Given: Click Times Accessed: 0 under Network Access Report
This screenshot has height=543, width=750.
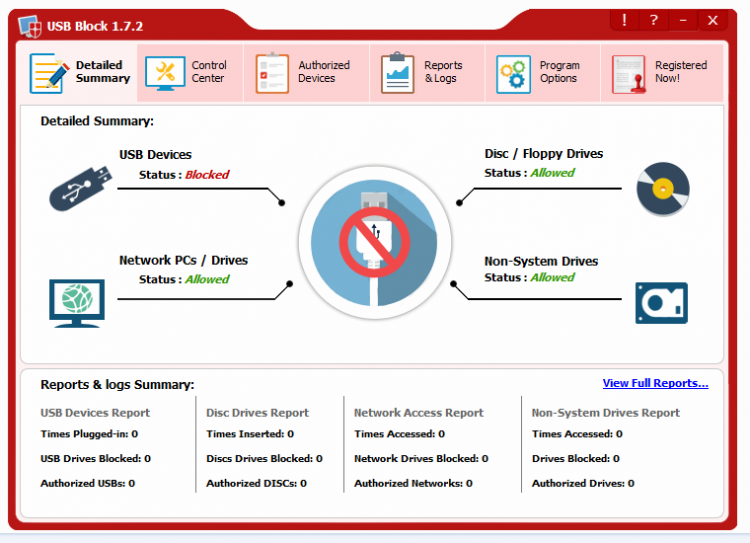Looking at the screenshot, I should (x=399, y=434).
